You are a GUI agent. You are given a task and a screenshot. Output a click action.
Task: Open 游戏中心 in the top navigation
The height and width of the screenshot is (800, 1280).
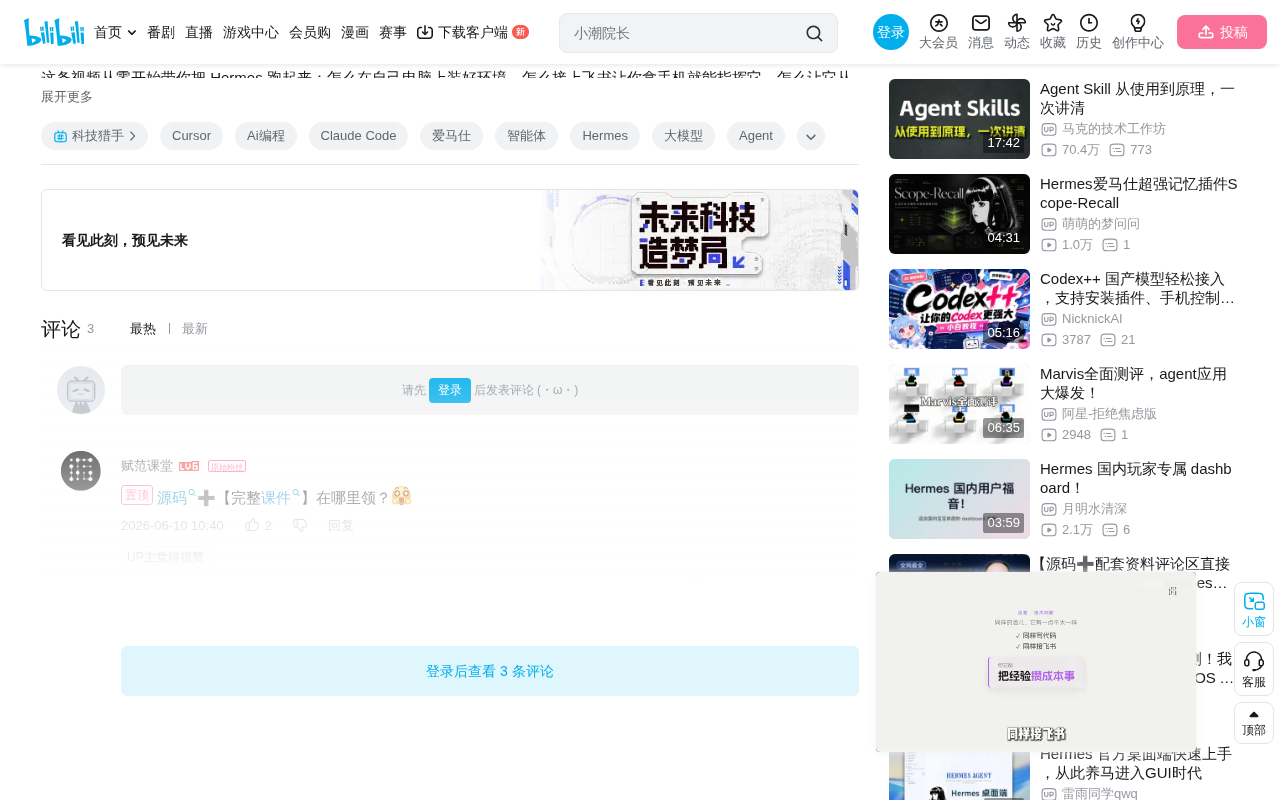point(251,32)
